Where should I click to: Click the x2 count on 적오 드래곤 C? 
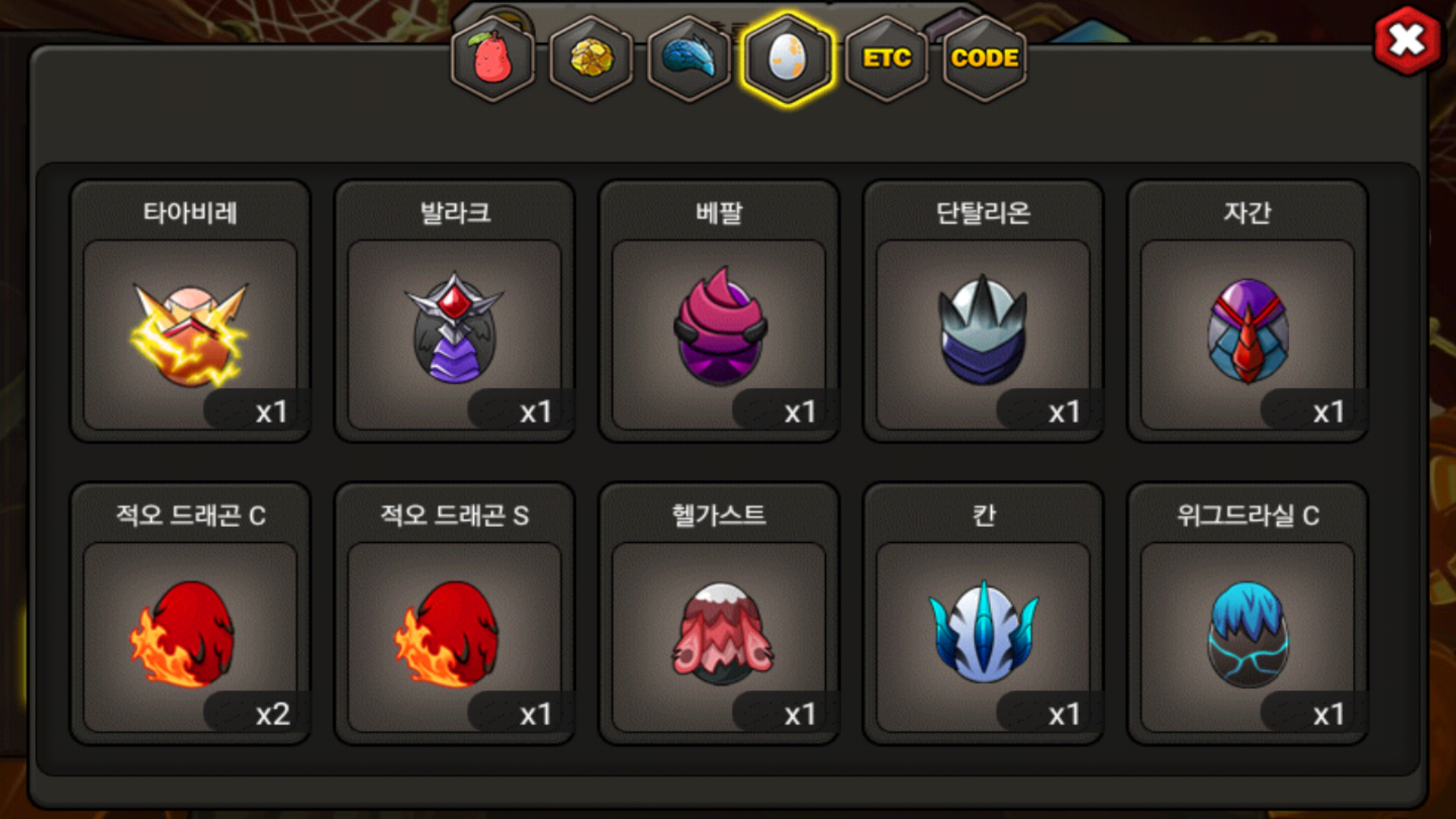[272, 714]
